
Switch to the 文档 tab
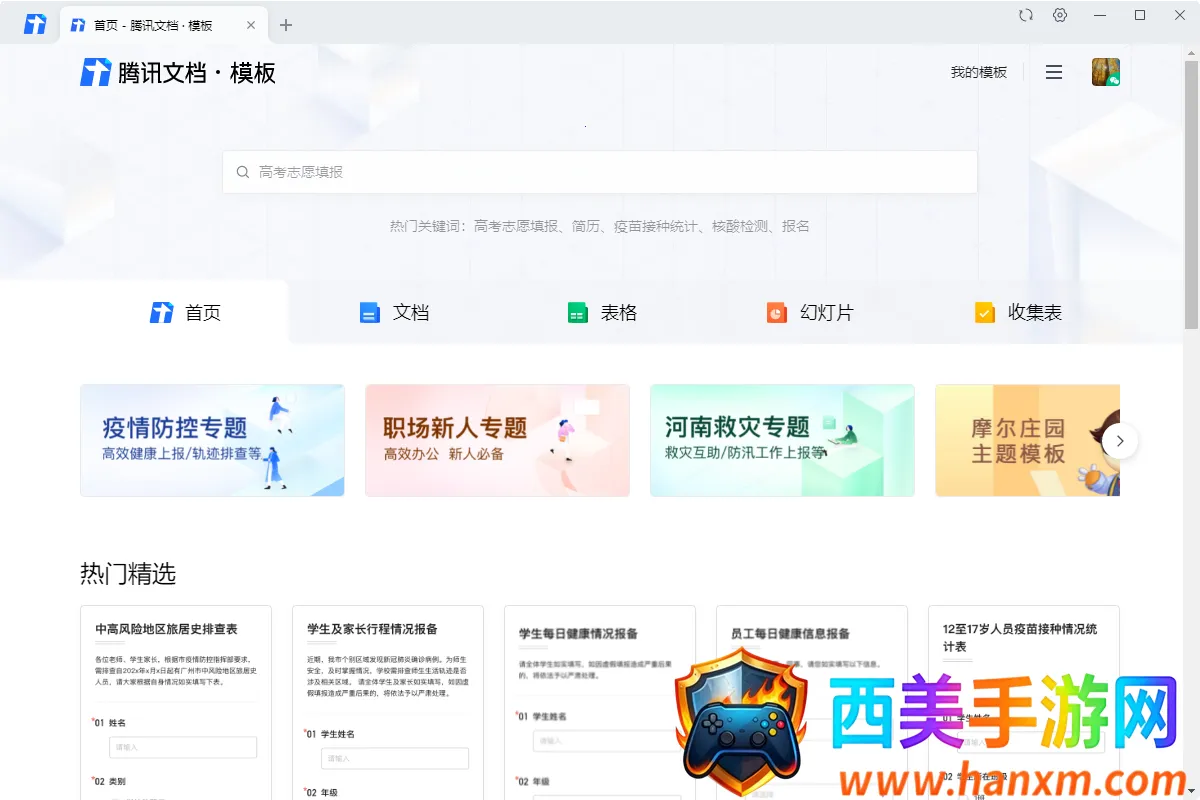point(394,313)
